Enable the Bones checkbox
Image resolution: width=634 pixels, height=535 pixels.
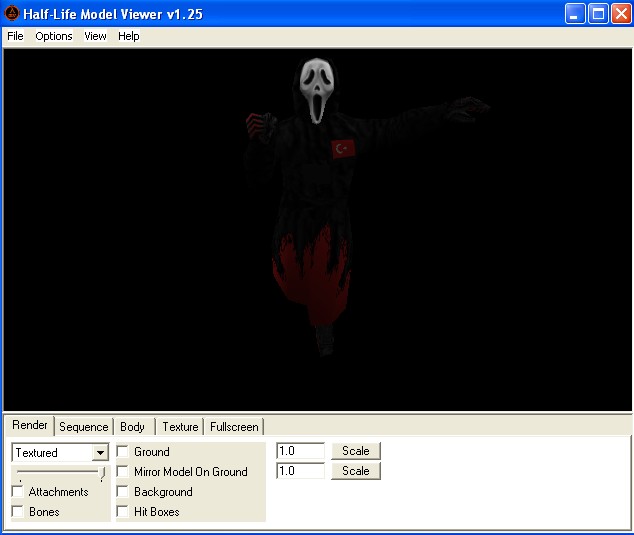click(18, 512)
